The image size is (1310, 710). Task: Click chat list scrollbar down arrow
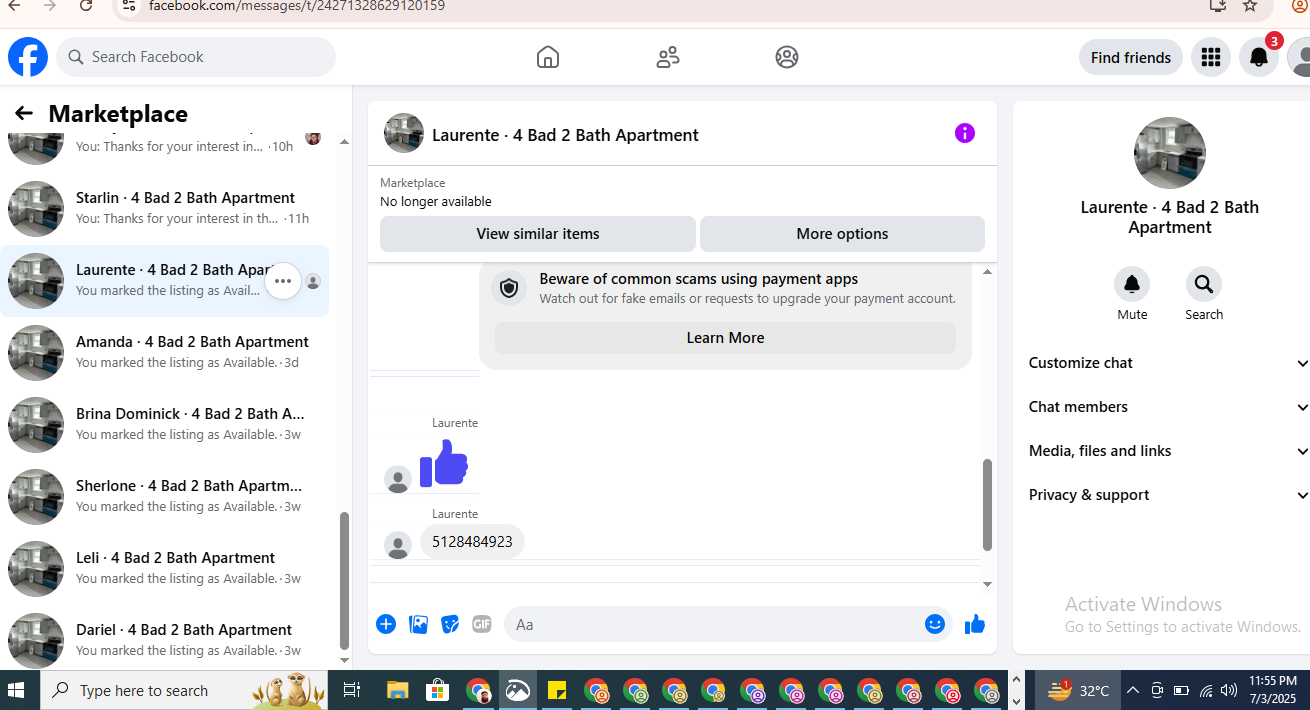point(345,660)
